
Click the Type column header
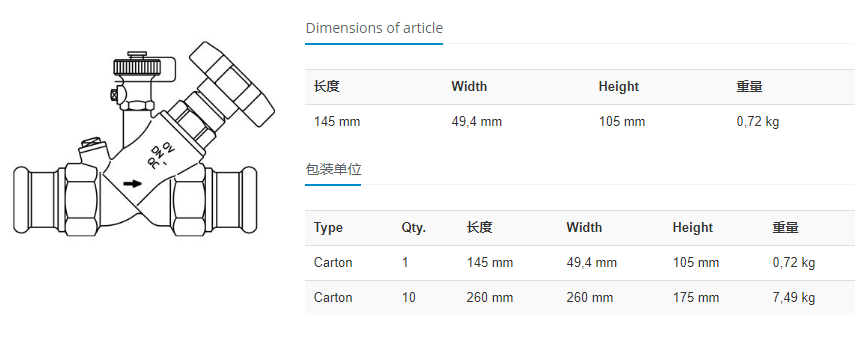[x=328, y=227]
